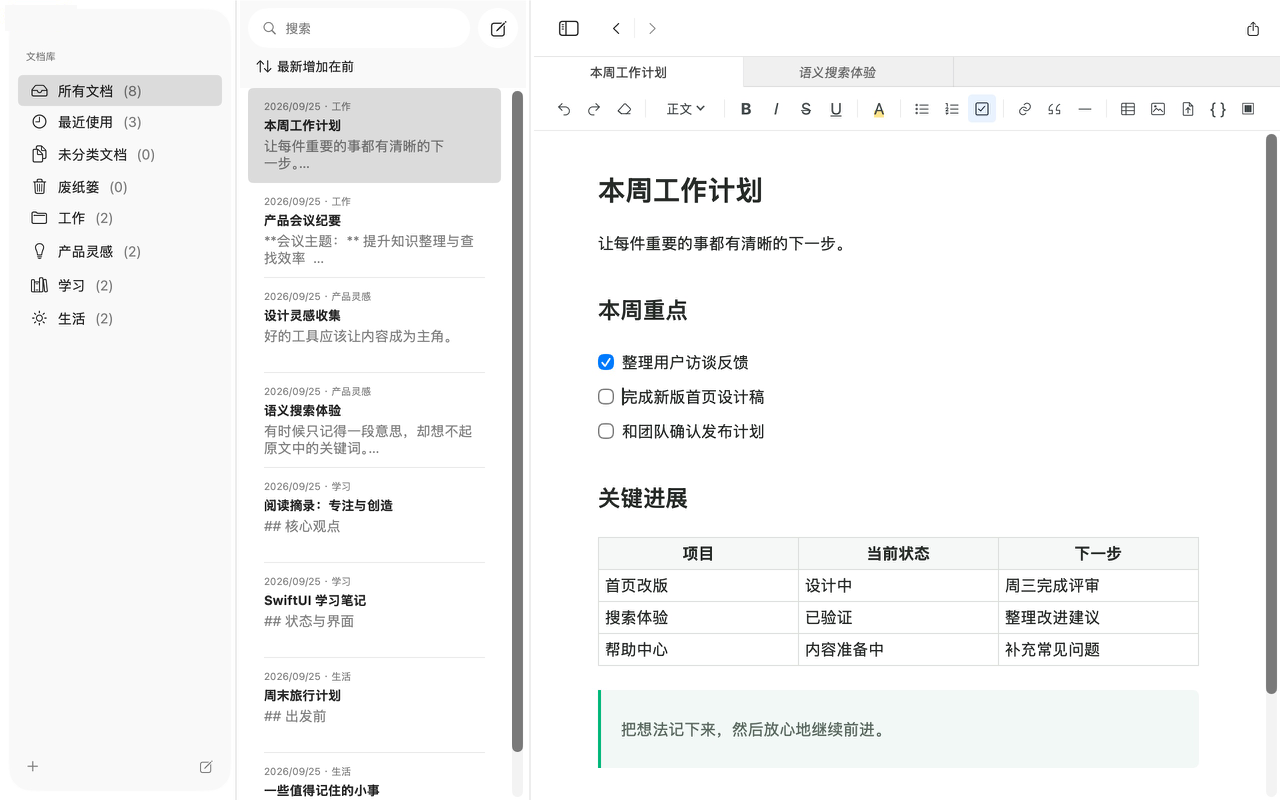Check 完成新版首页设计稿 task
1280x800 pixels.
pyautogui.click(x=606, y=397)
